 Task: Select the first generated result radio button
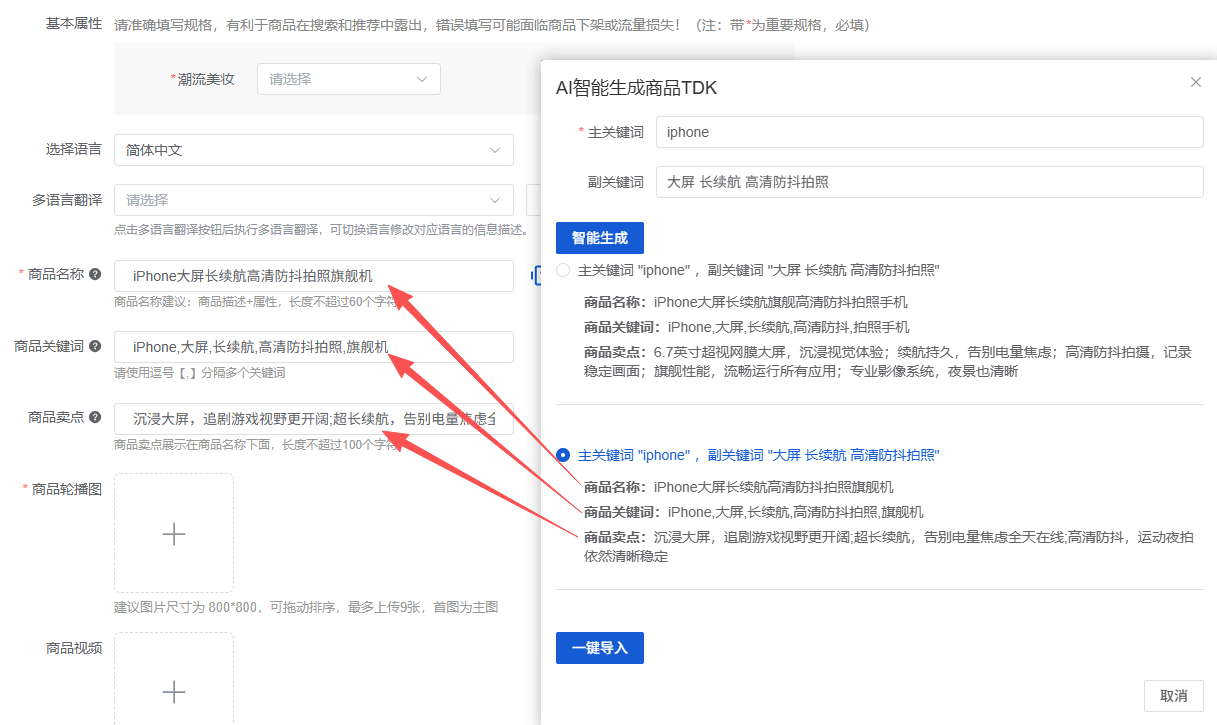click(x=563, y=270)
